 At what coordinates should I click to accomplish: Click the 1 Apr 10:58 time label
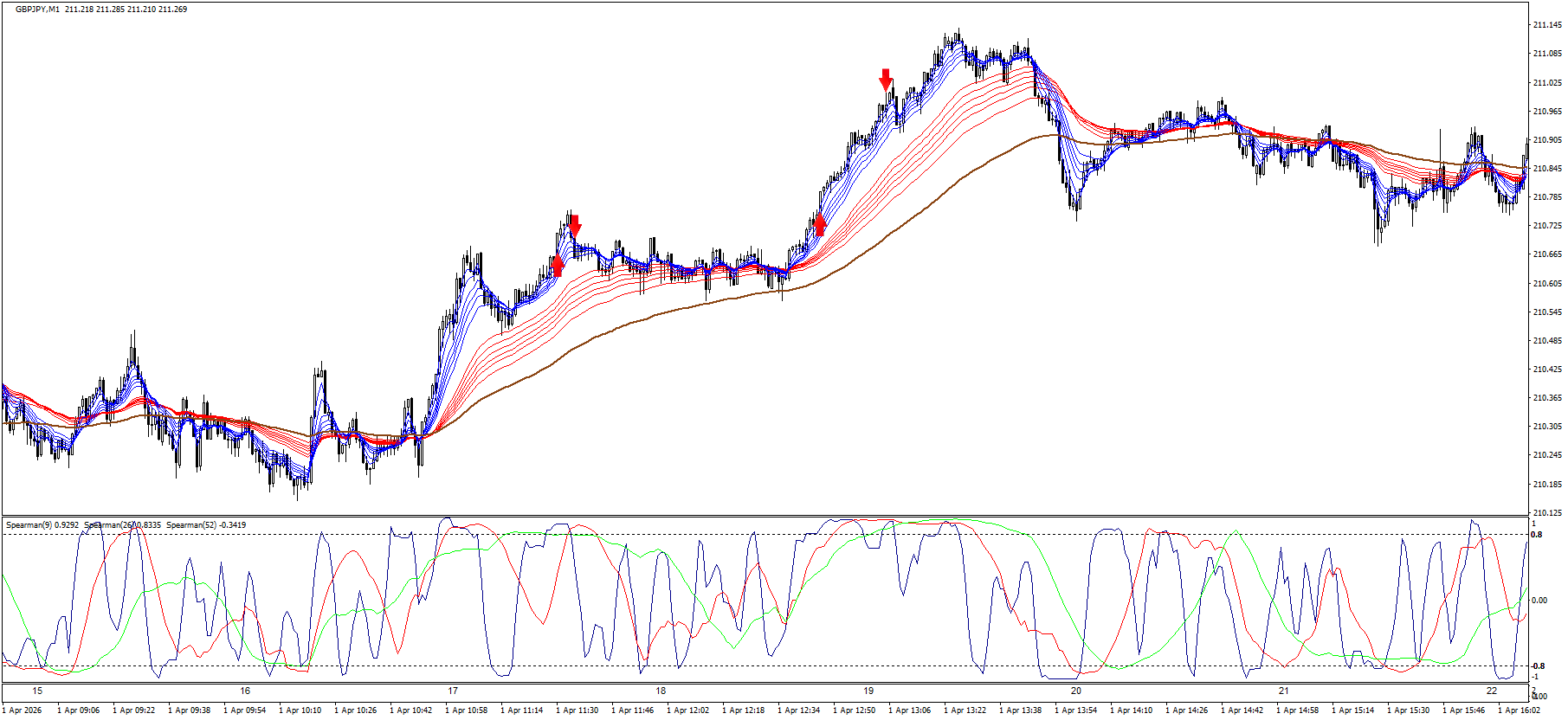pyautogui.click(x=468, y=710)
